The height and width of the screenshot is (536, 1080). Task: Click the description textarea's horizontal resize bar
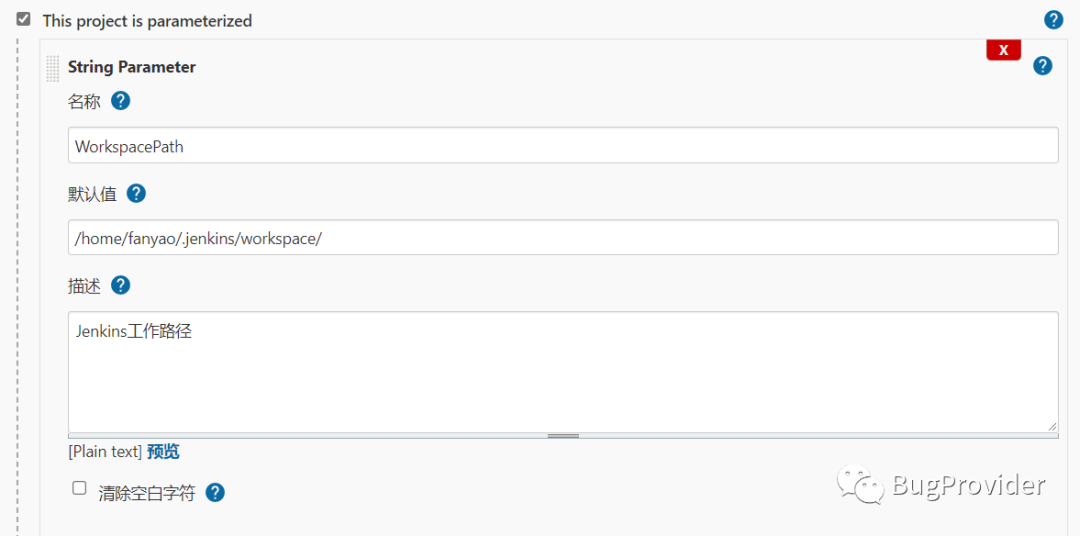[563, 436]
